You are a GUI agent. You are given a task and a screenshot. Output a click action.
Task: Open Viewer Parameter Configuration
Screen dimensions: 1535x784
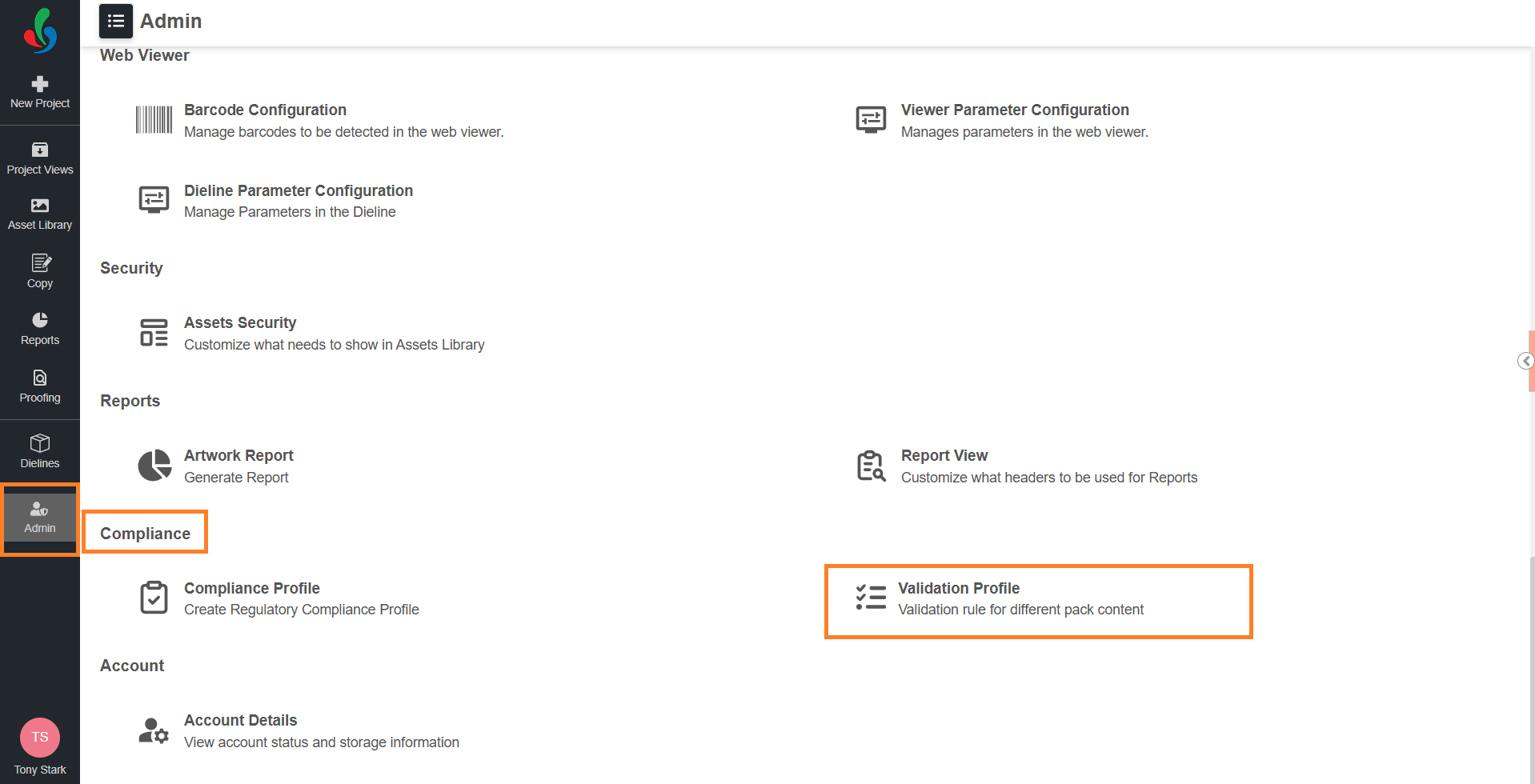coord(1014,110)
